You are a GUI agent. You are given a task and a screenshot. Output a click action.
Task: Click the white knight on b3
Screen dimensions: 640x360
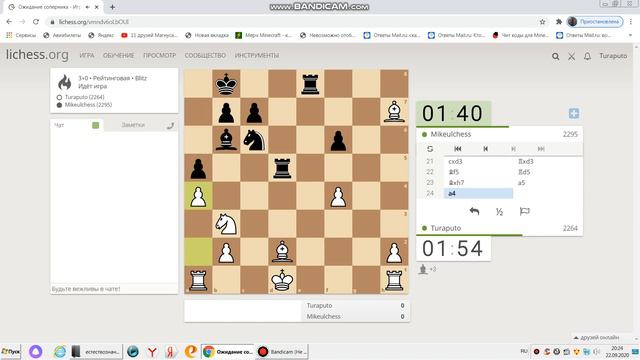click(226, 224)
